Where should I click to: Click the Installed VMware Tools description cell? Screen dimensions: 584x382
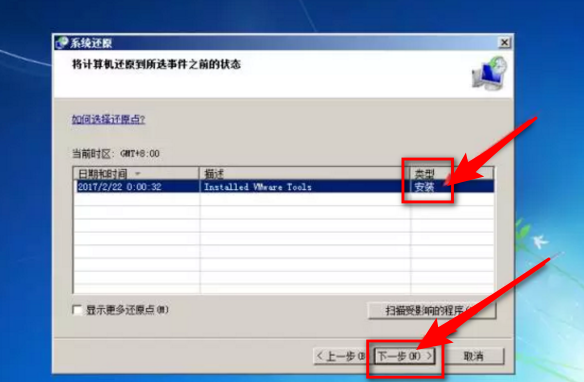click(258, 187)
